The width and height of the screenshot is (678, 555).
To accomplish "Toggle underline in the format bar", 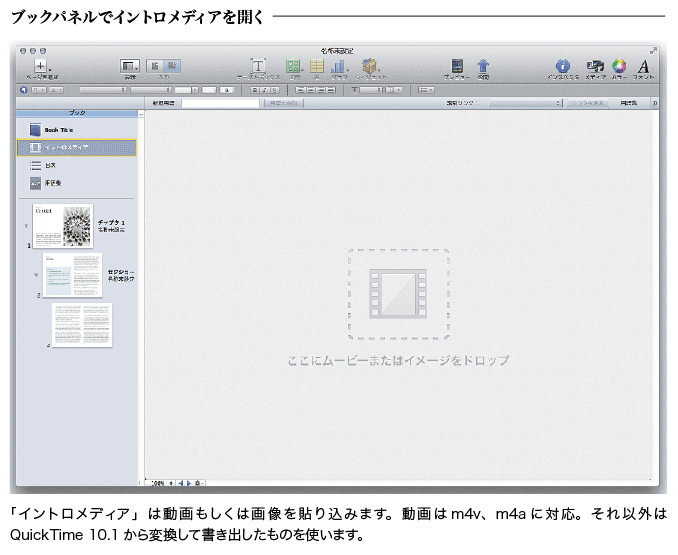I will (x=274, y=90).
